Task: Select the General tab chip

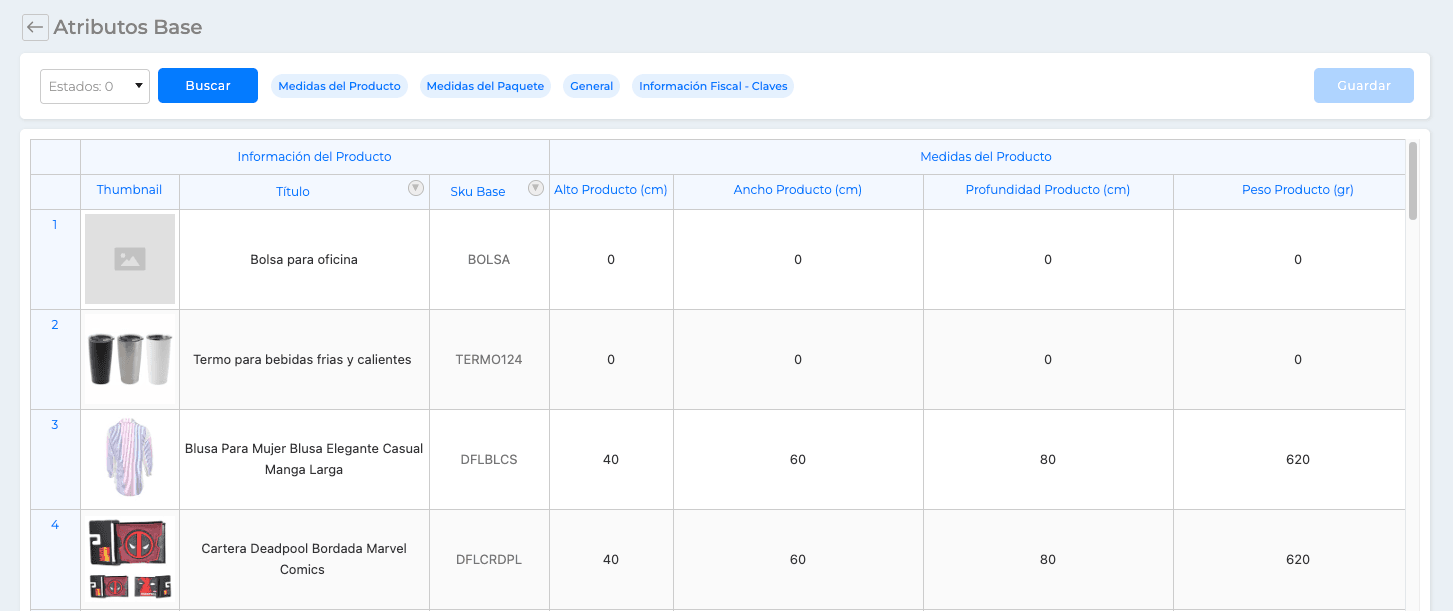Action: point(591,86)
